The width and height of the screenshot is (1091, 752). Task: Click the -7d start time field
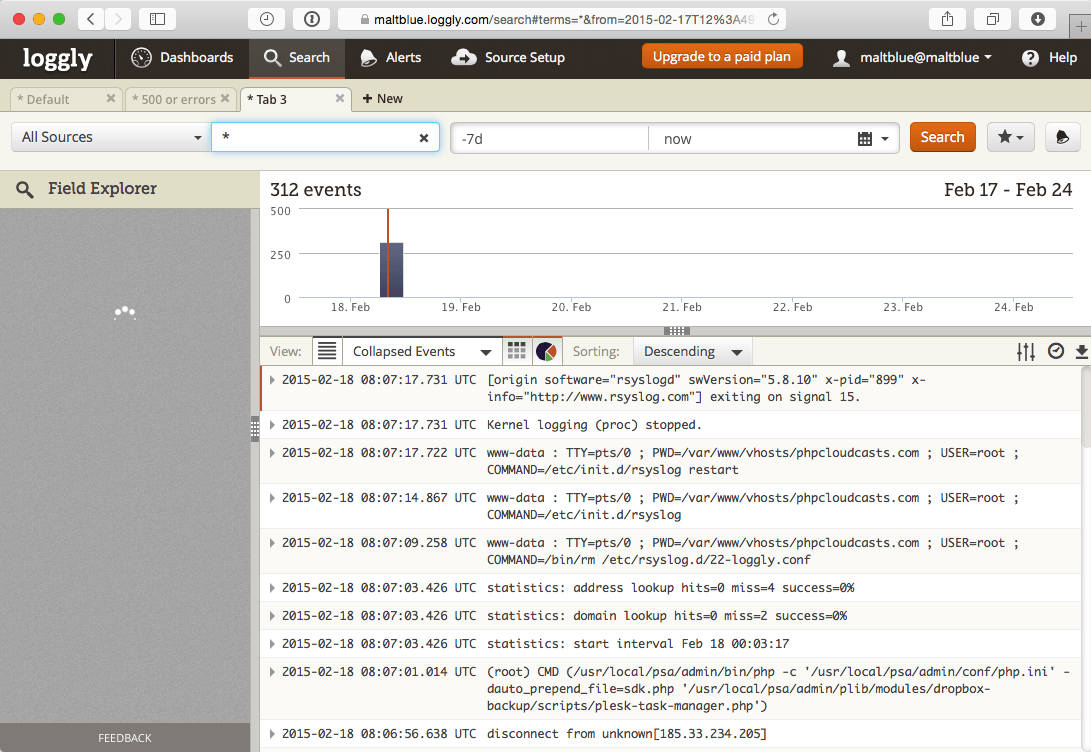(549, 138)
